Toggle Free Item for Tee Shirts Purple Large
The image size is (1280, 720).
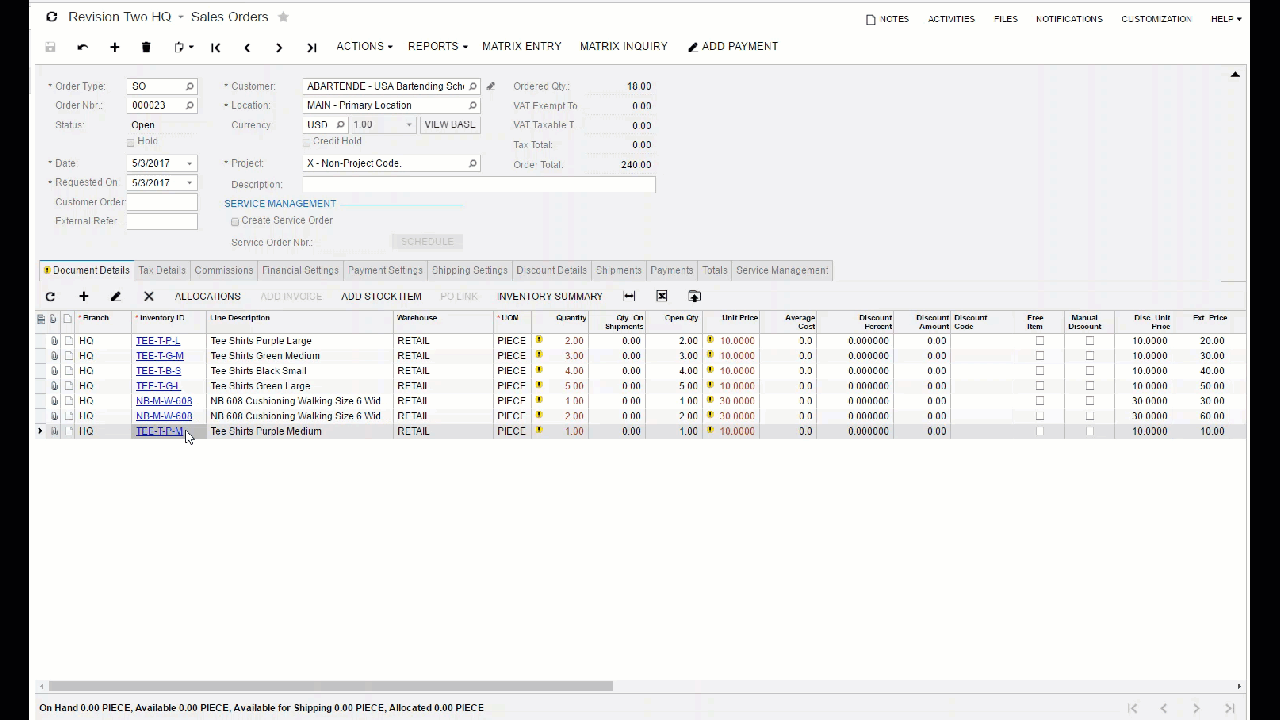tap(1039, 341)
